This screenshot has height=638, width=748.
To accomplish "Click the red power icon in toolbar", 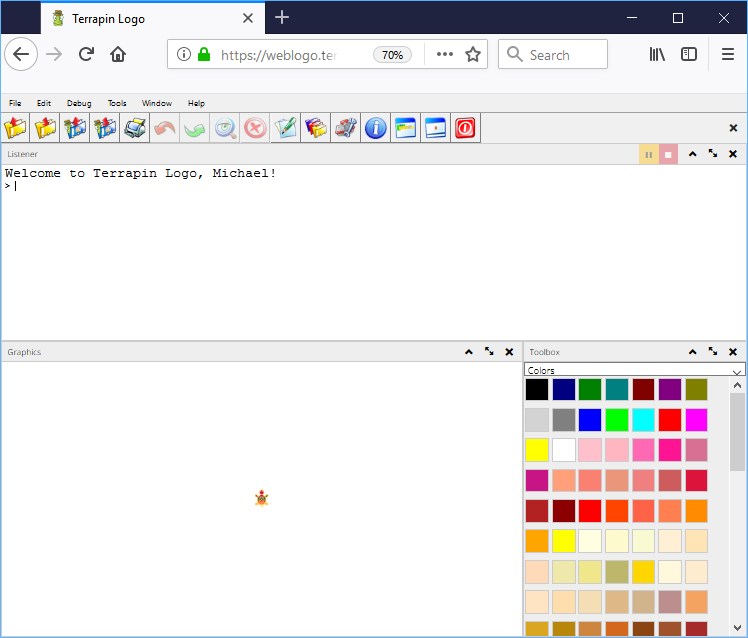I will click(465, 128).
